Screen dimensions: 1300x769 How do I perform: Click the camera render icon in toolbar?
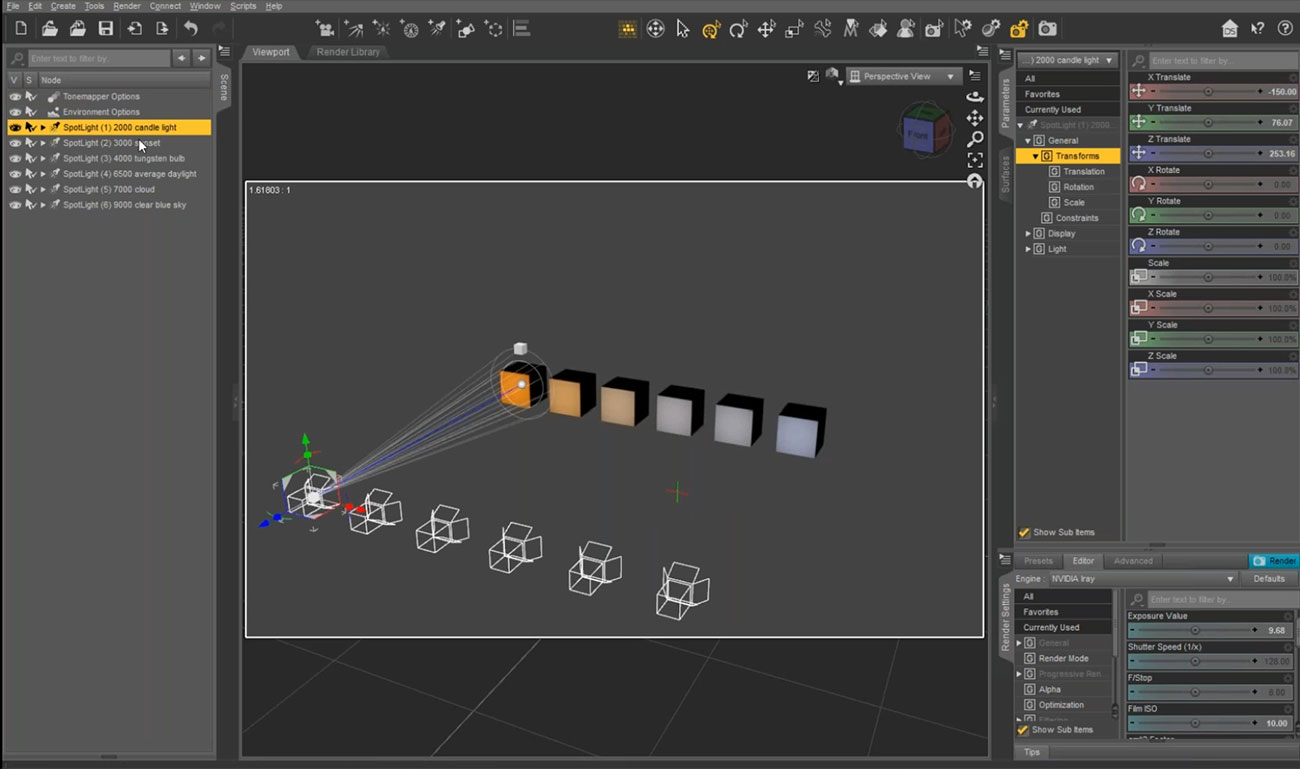(x=1047, y=30)
